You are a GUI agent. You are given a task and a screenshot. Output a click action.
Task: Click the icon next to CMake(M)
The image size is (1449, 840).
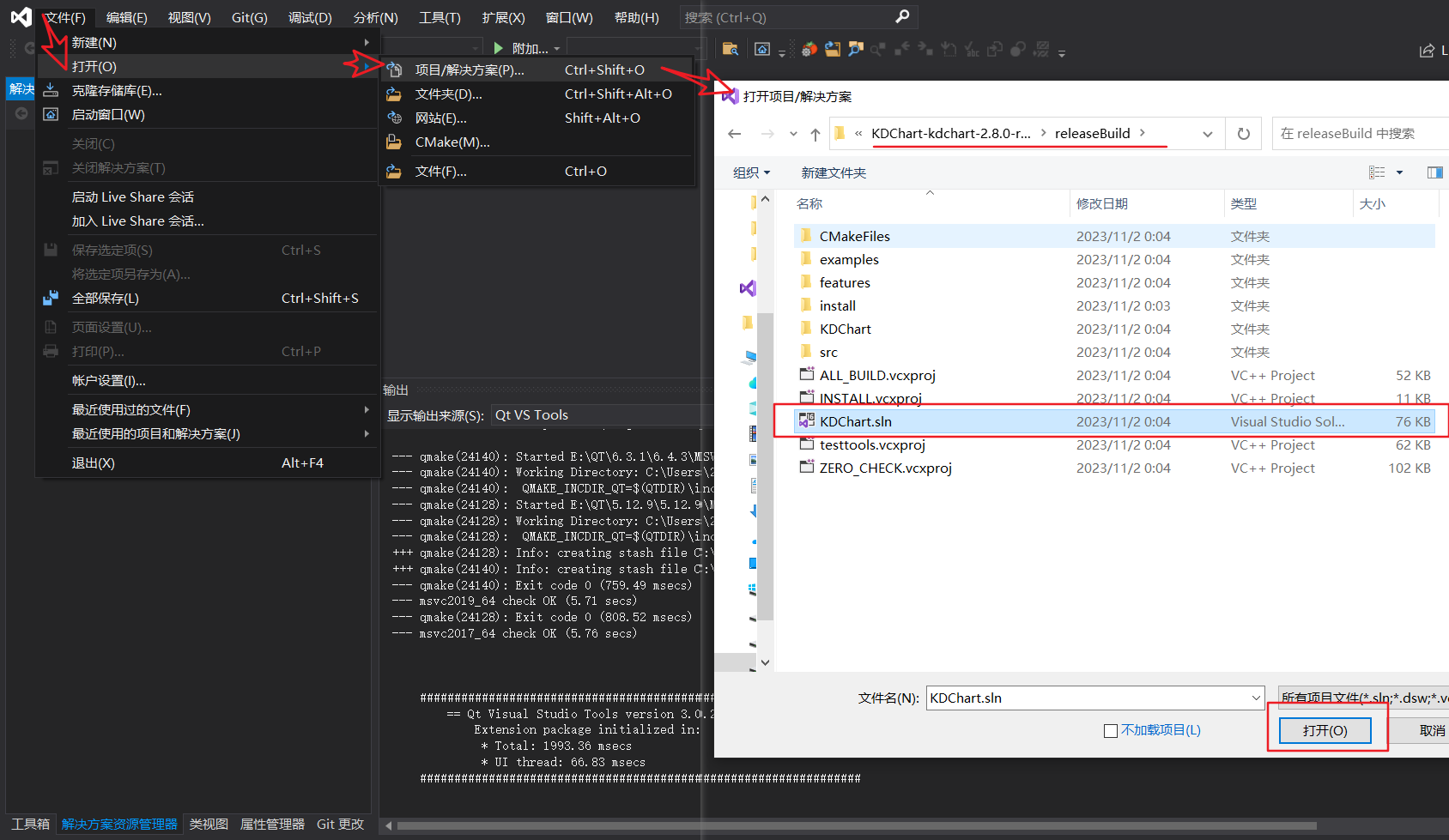tap(394, 142)
